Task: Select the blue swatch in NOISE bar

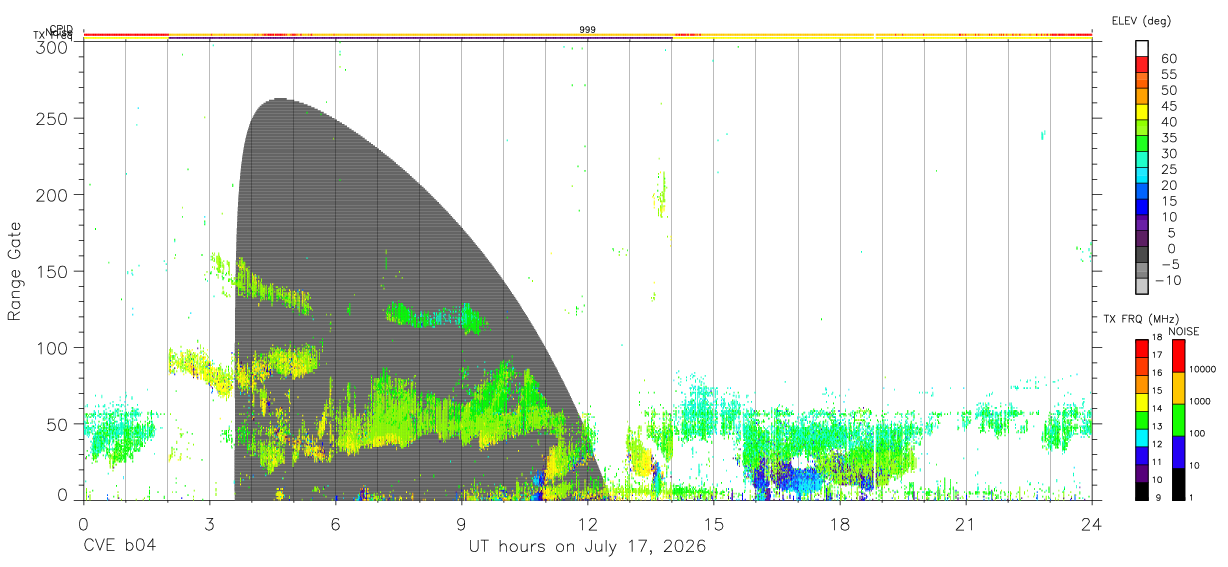Action: click(x=1178, y=452)
